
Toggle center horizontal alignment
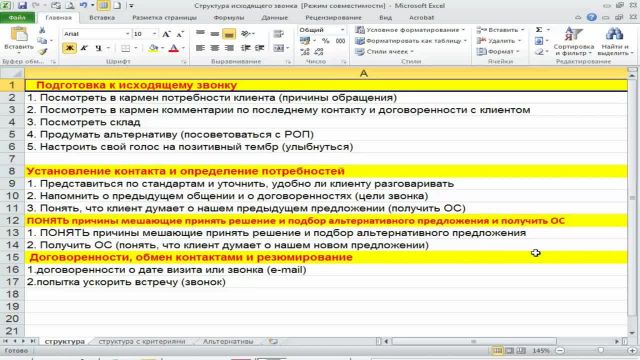(x=215, y=48)
